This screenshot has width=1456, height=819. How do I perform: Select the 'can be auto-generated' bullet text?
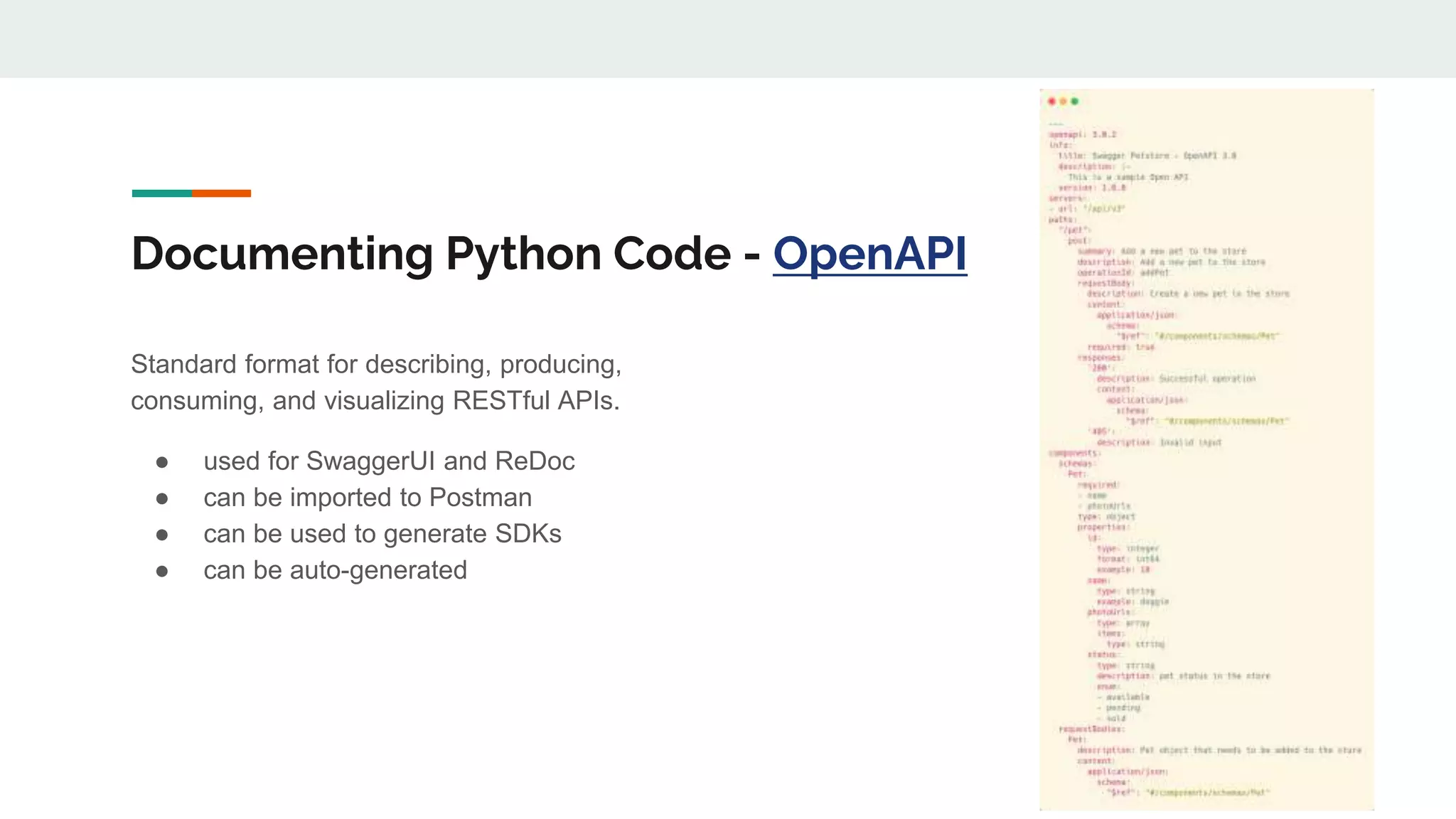335,570
